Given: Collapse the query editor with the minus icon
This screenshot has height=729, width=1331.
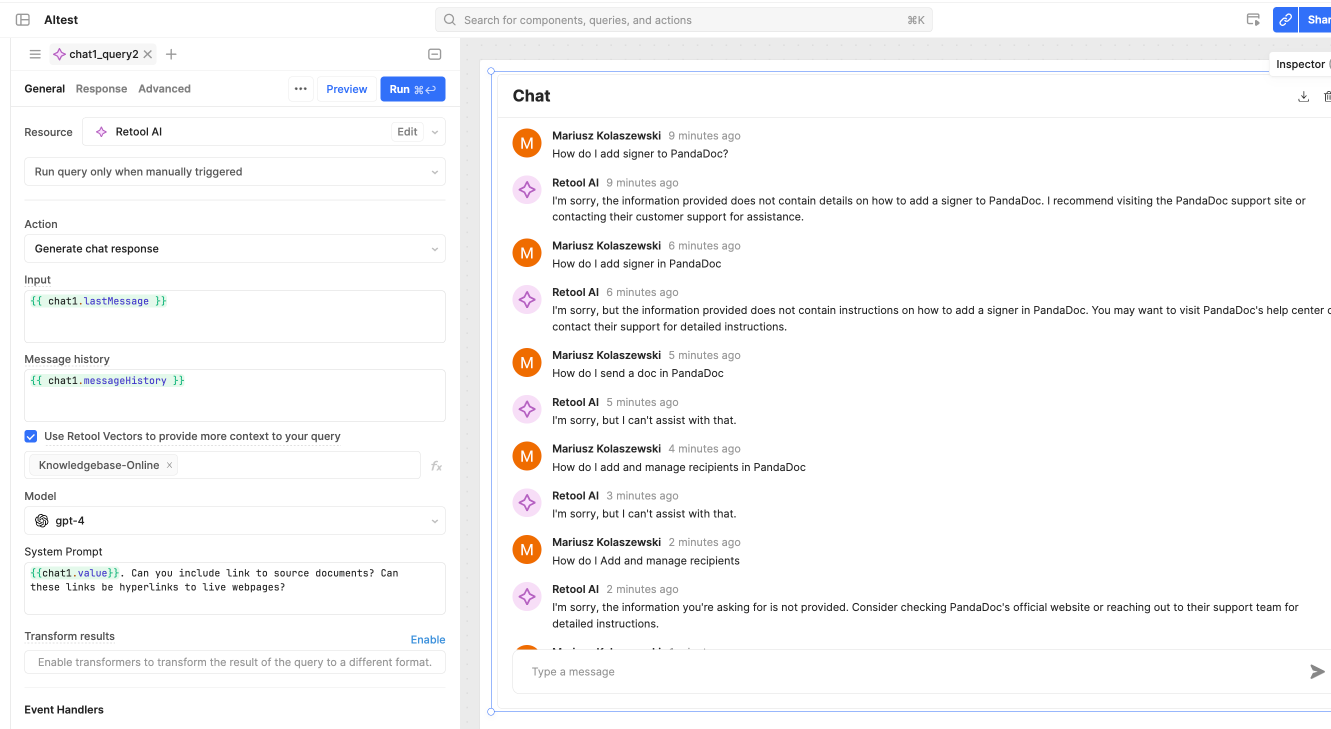Looking at the screenshot, I should [434, 54].
